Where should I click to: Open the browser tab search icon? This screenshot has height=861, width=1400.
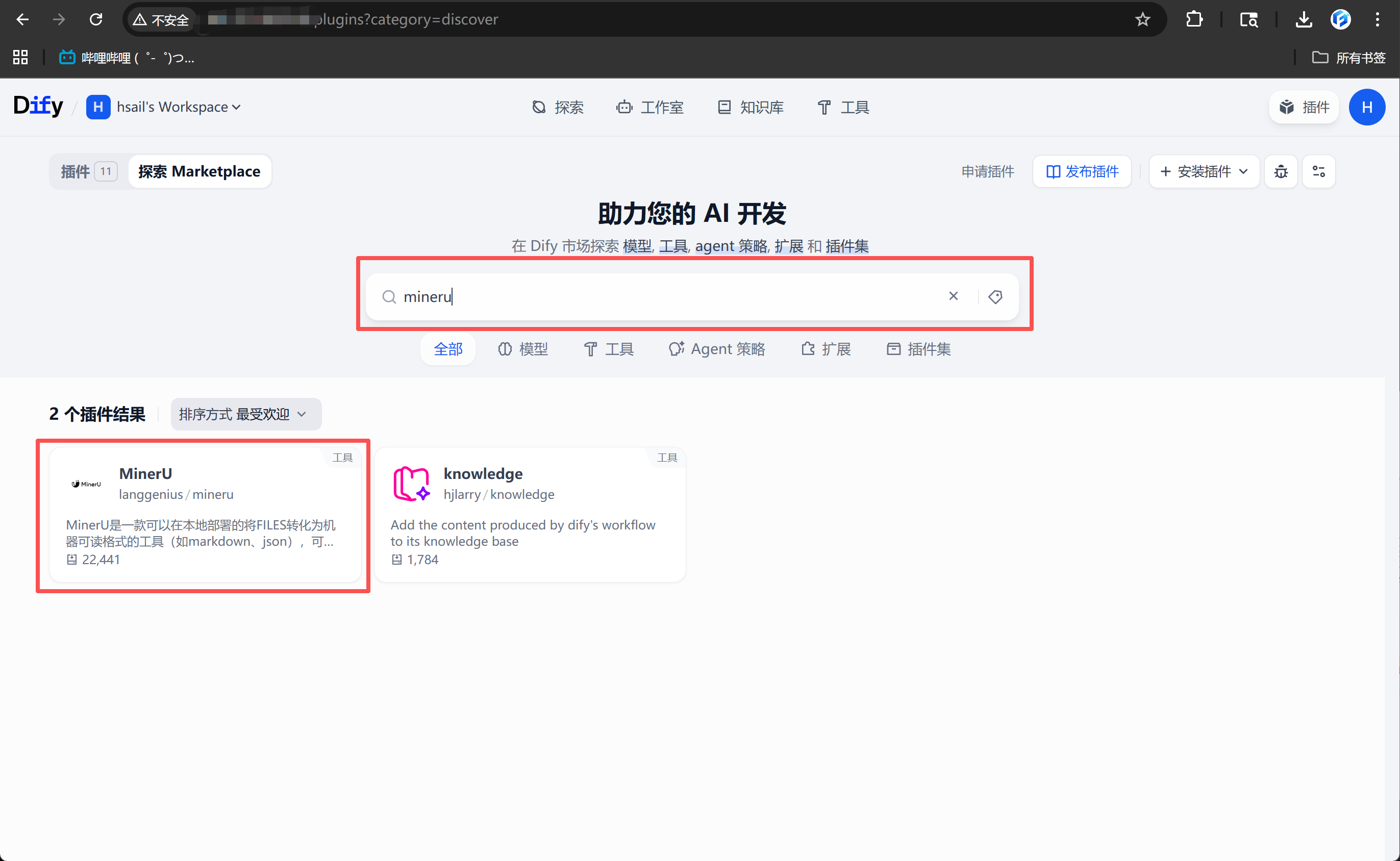(x=1248, y=19)
